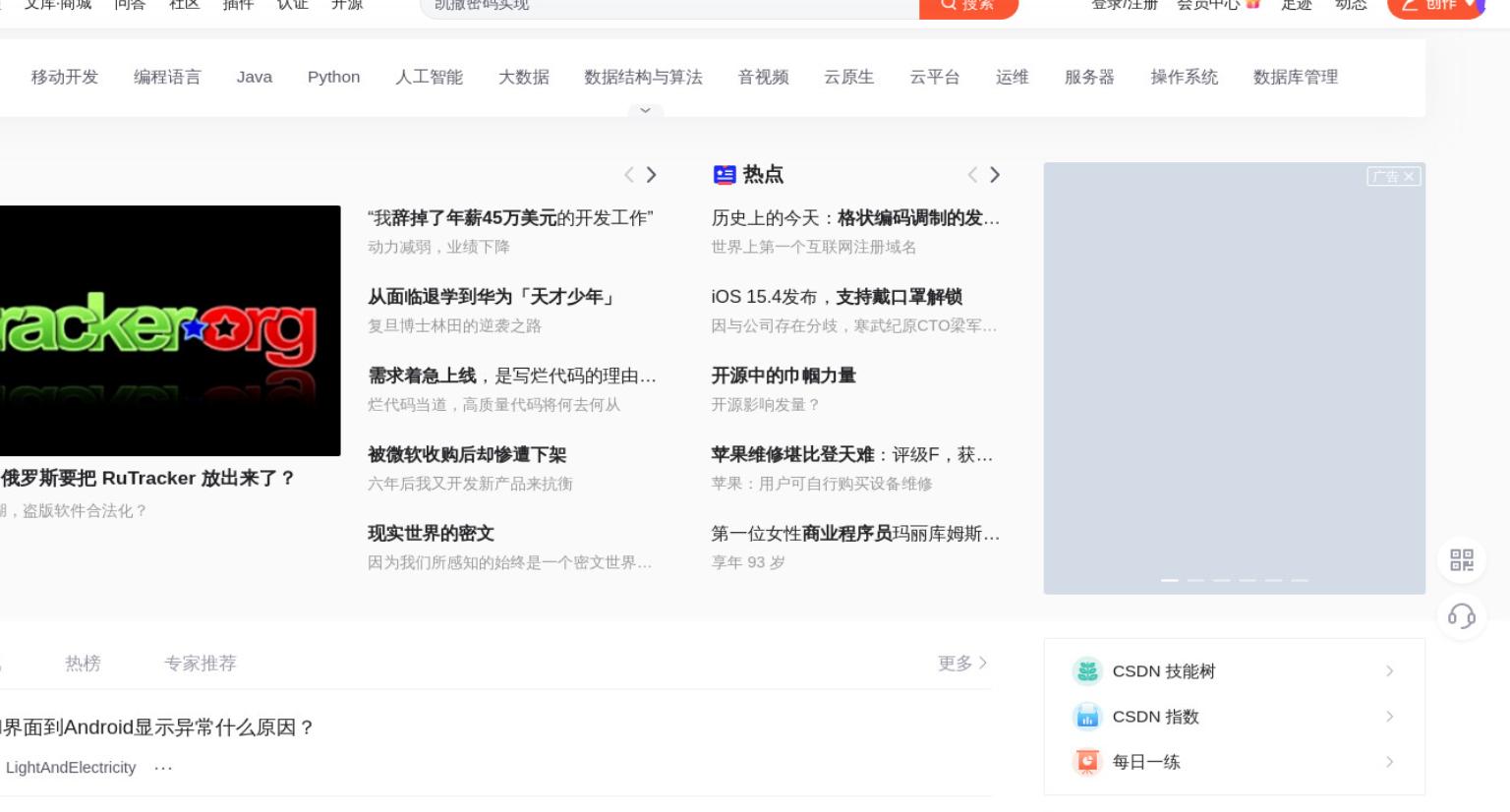Open 第一位女性商业程序员 article
Viewport: 1510px width, 812px height.
coord(855,533)
